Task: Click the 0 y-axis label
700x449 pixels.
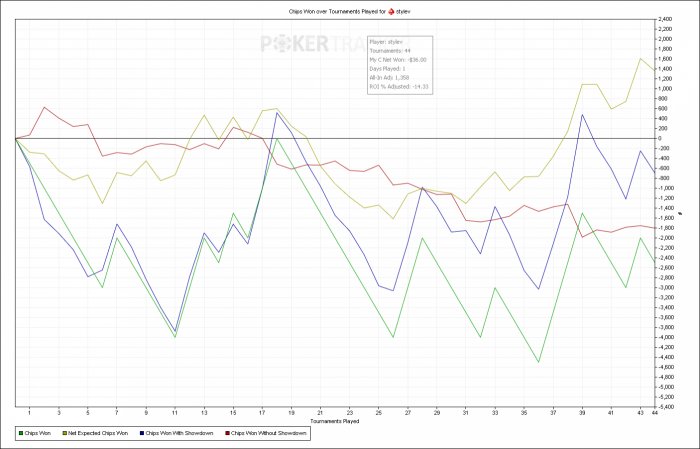Action: pos(660,138)
